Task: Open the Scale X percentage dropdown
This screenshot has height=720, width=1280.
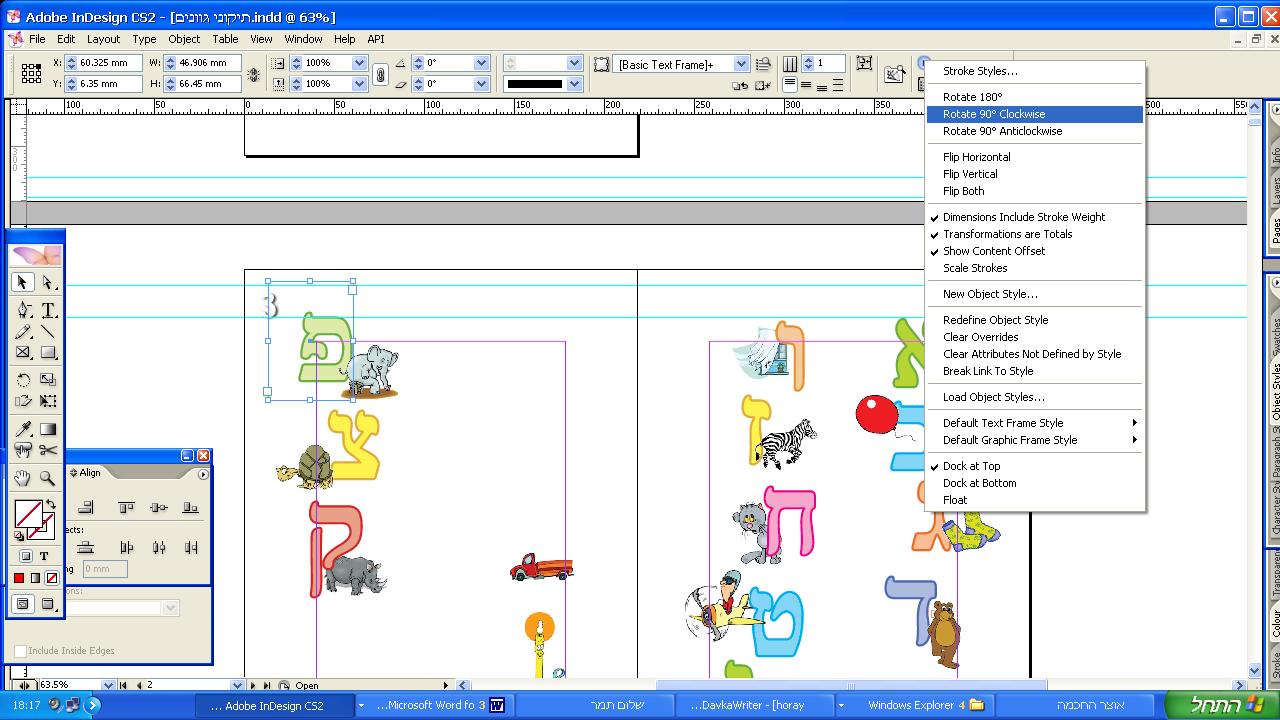Action: [x=359, y=63]
